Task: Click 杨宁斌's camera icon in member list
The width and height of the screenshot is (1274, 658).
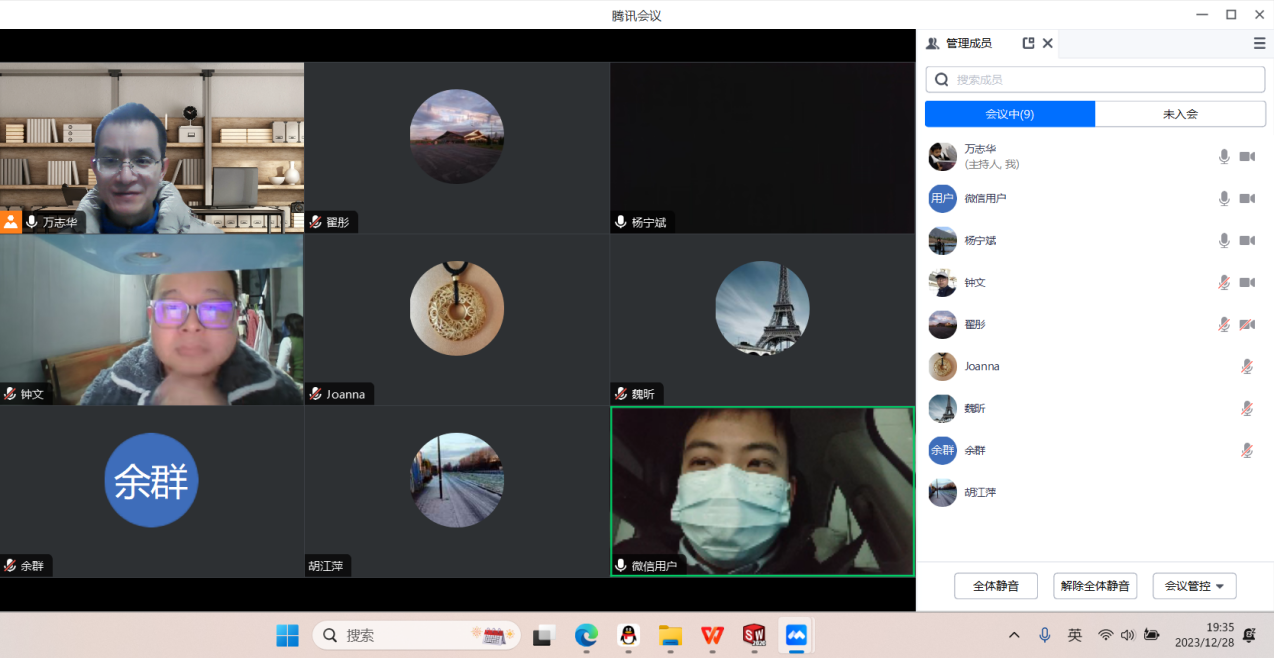Action: coord(1247,241)
